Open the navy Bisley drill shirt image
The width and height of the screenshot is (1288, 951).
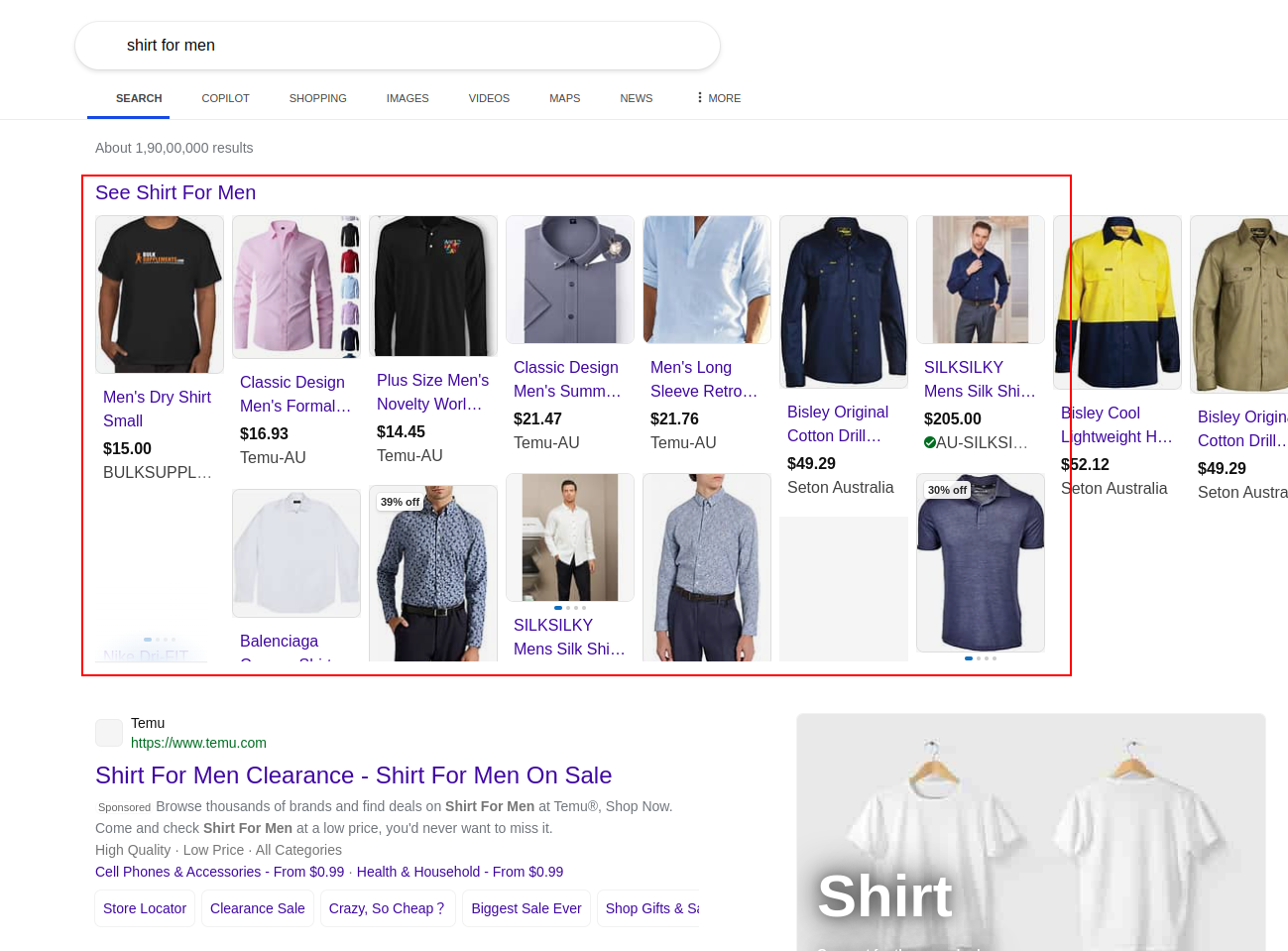pos(844,301)
